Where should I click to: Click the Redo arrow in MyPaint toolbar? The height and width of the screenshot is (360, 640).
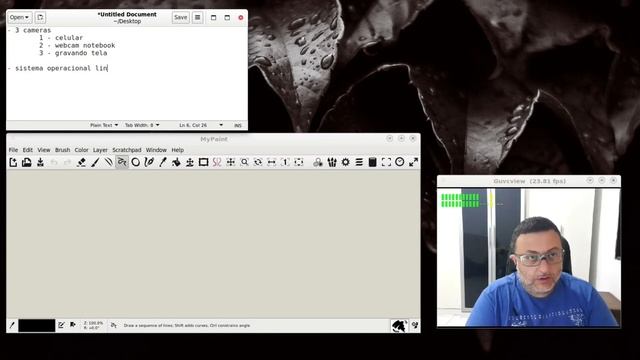pos(67,162)
